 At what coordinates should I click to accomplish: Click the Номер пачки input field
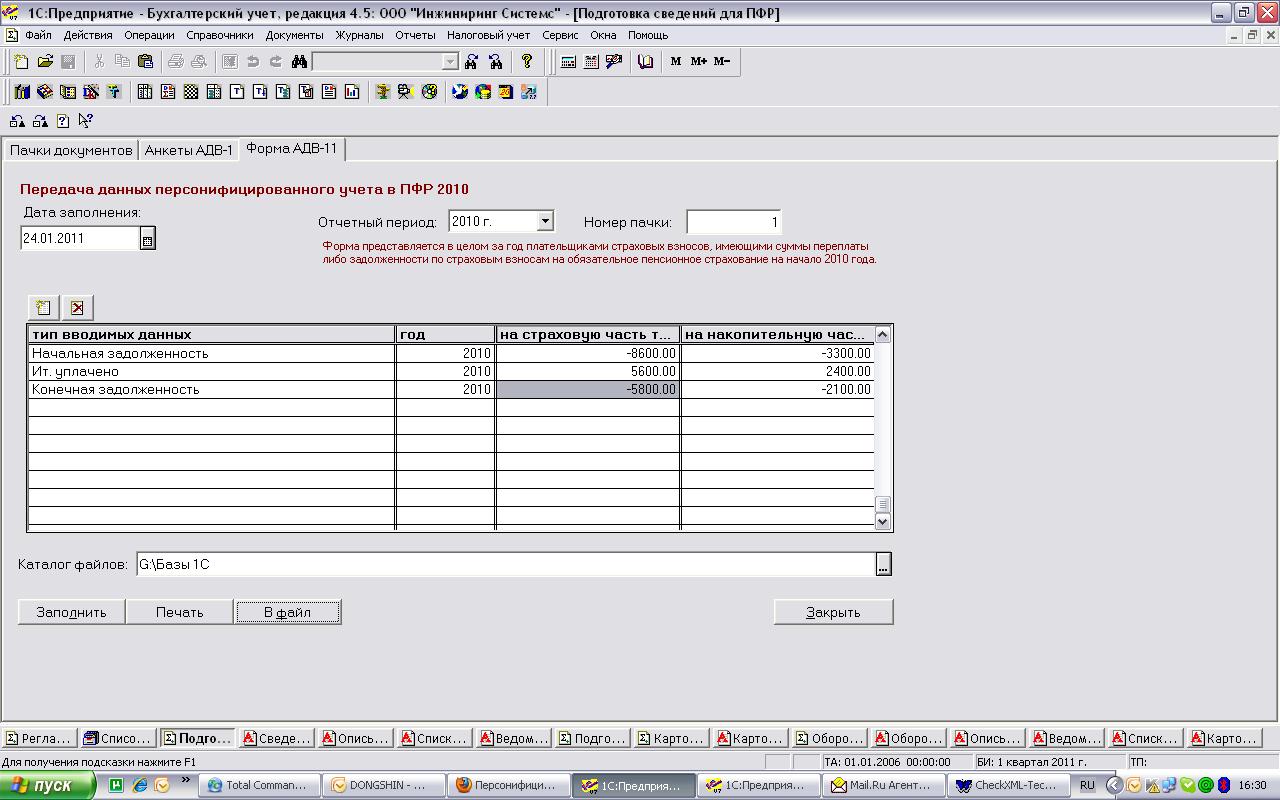click(733, 222)
